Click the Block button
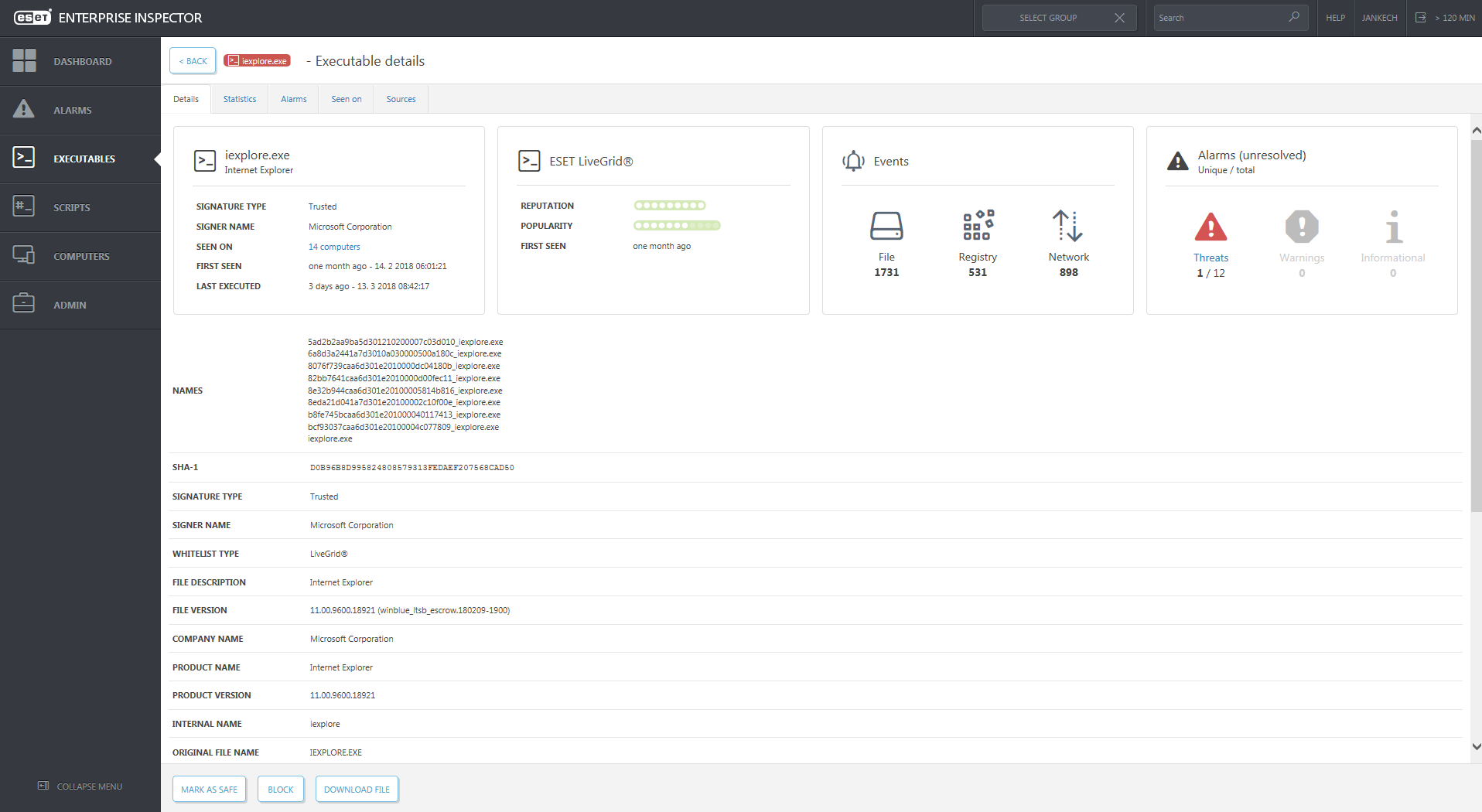 (x=281, y=789)
